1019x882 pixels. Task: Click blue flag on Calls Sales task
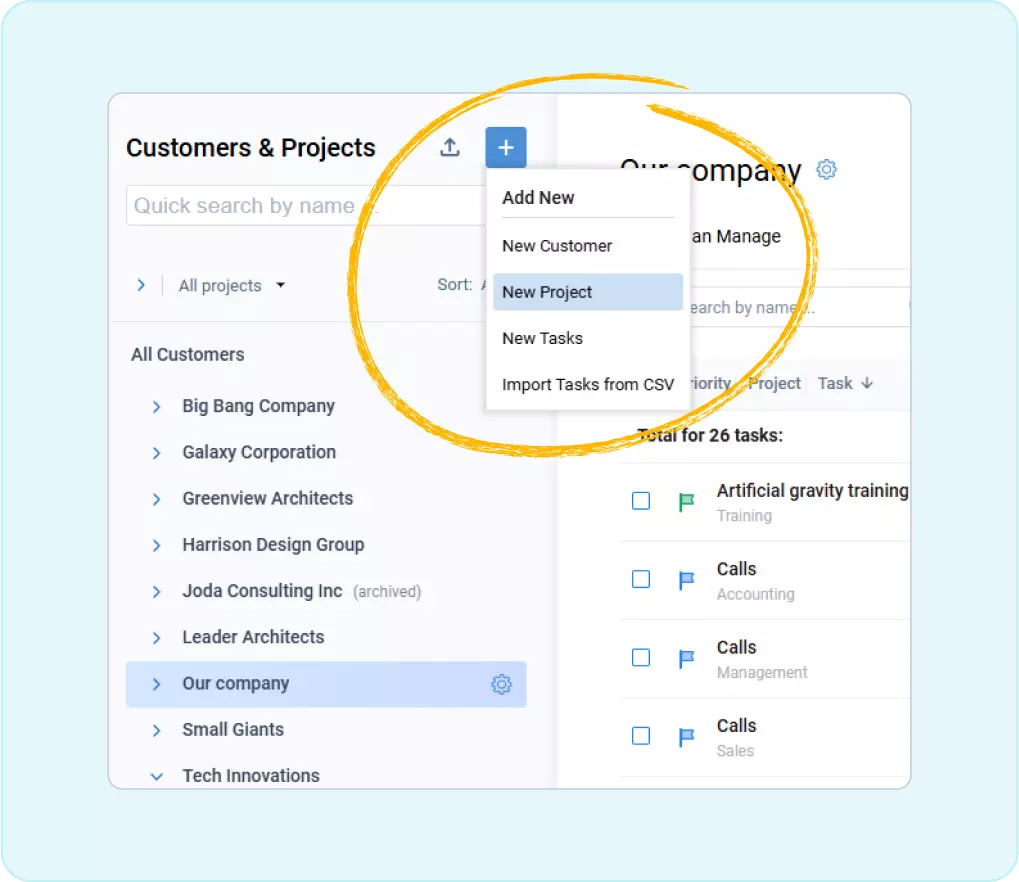point(686,737)
